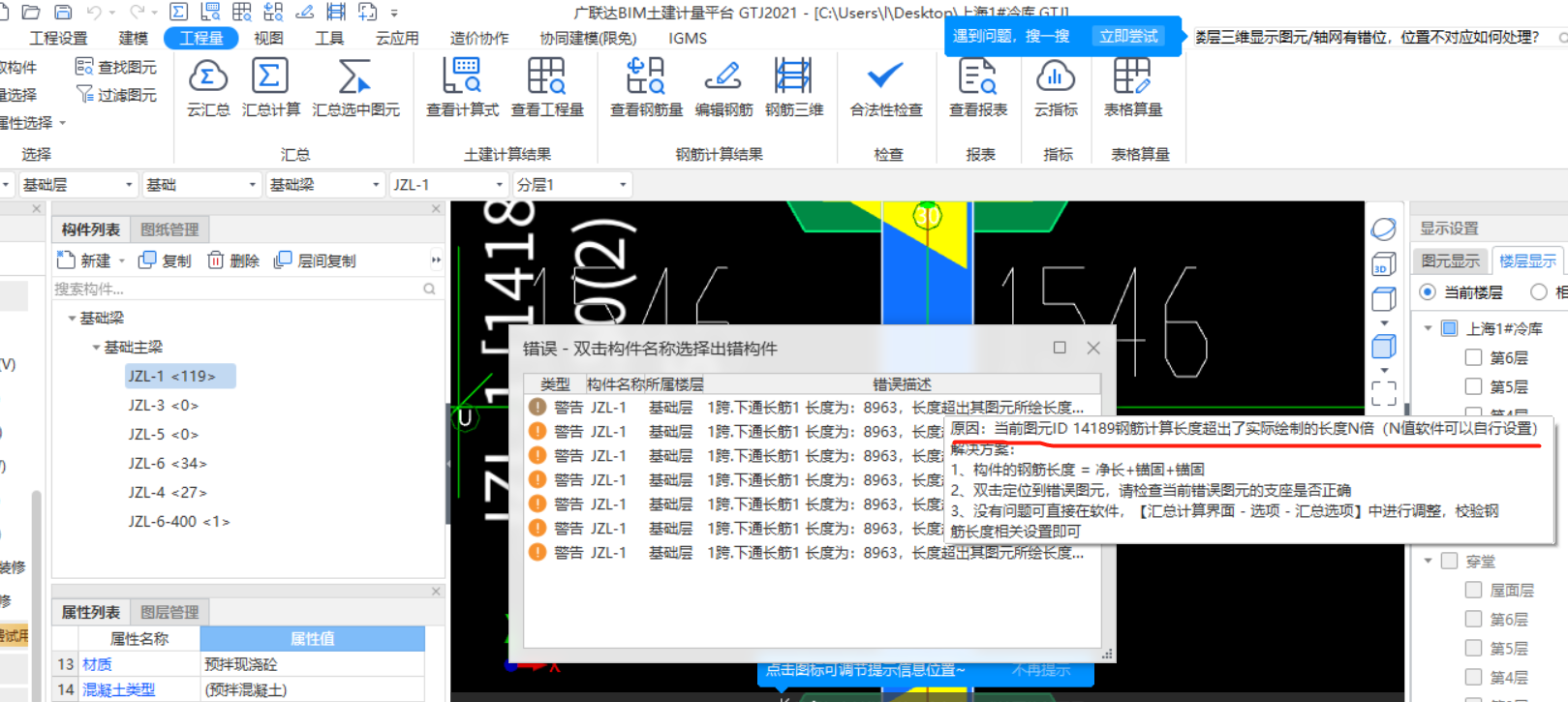Screen dimensions: 1568x702
Task: Open 视图 ribbon tab
Action: [x=268, y=38]
